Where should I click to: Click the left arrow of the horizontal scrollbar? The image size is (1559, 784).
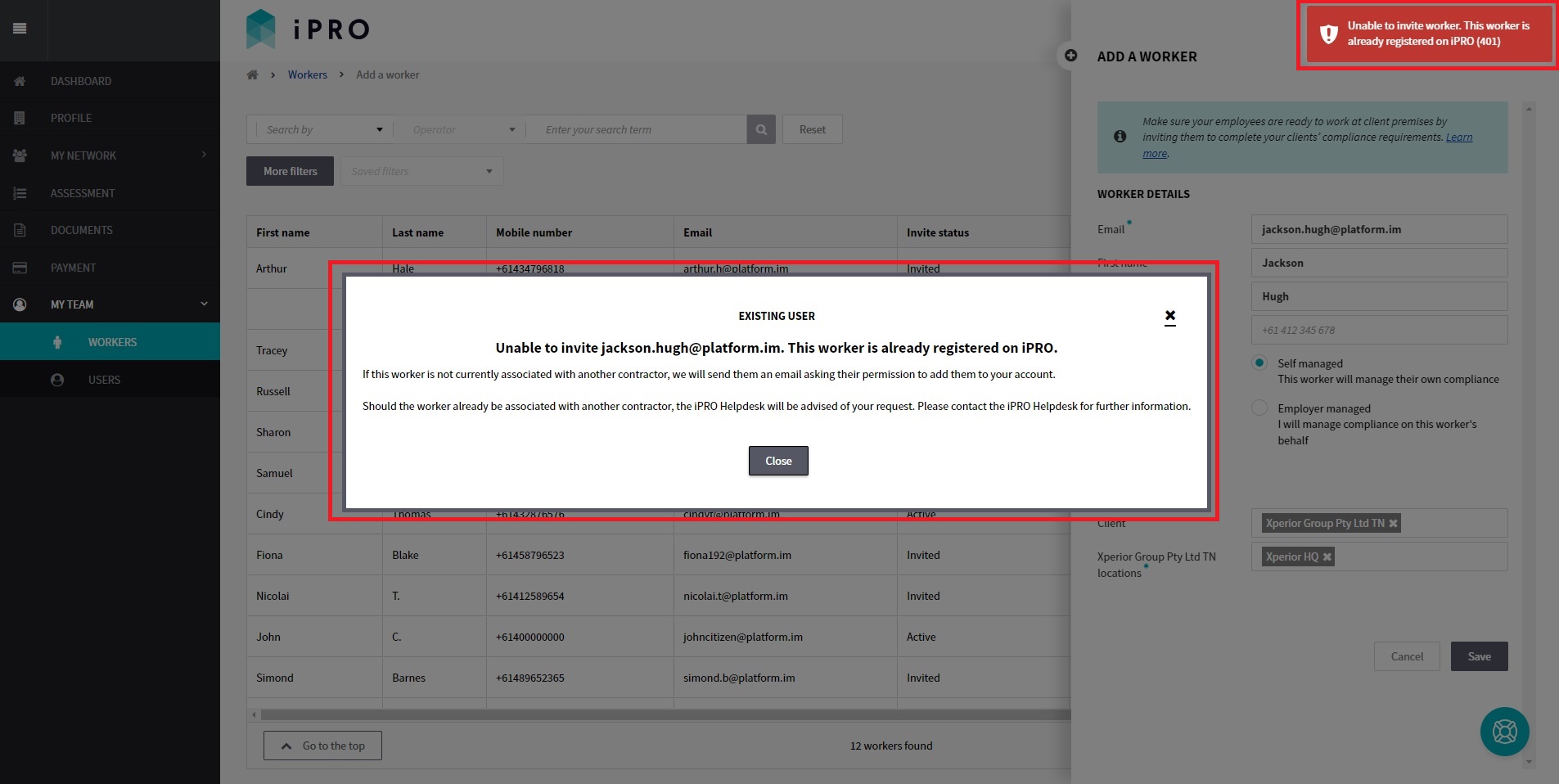point(254,714)
